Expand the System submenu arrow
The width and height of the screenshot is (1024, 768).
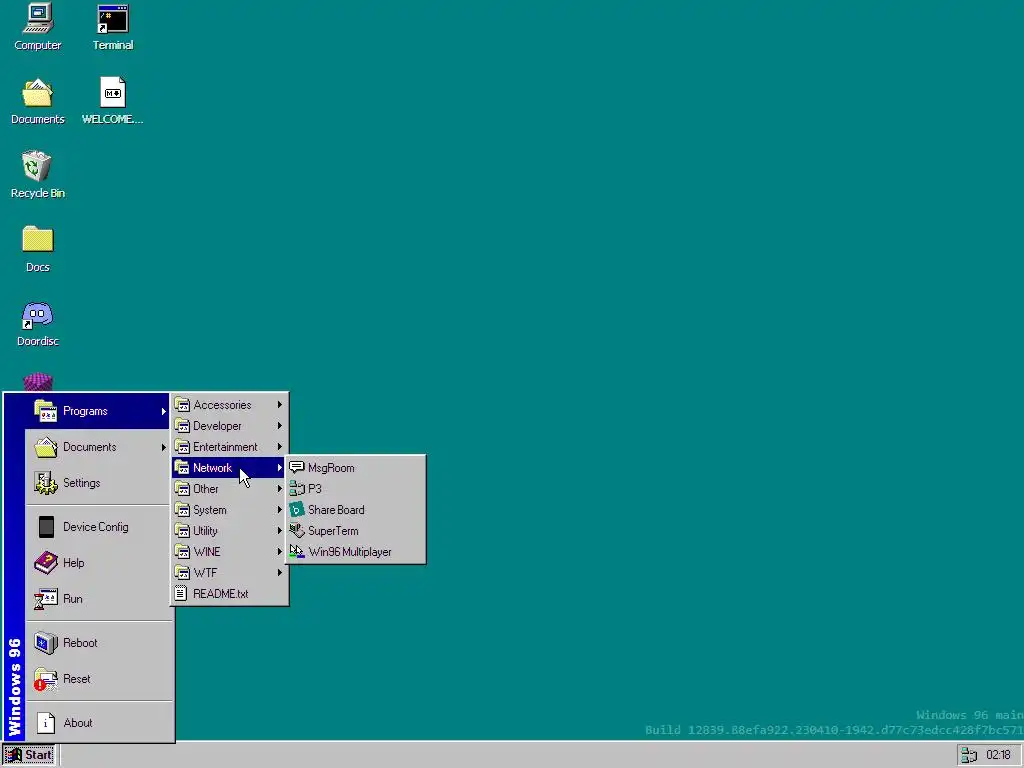click(x=280, y=509)
